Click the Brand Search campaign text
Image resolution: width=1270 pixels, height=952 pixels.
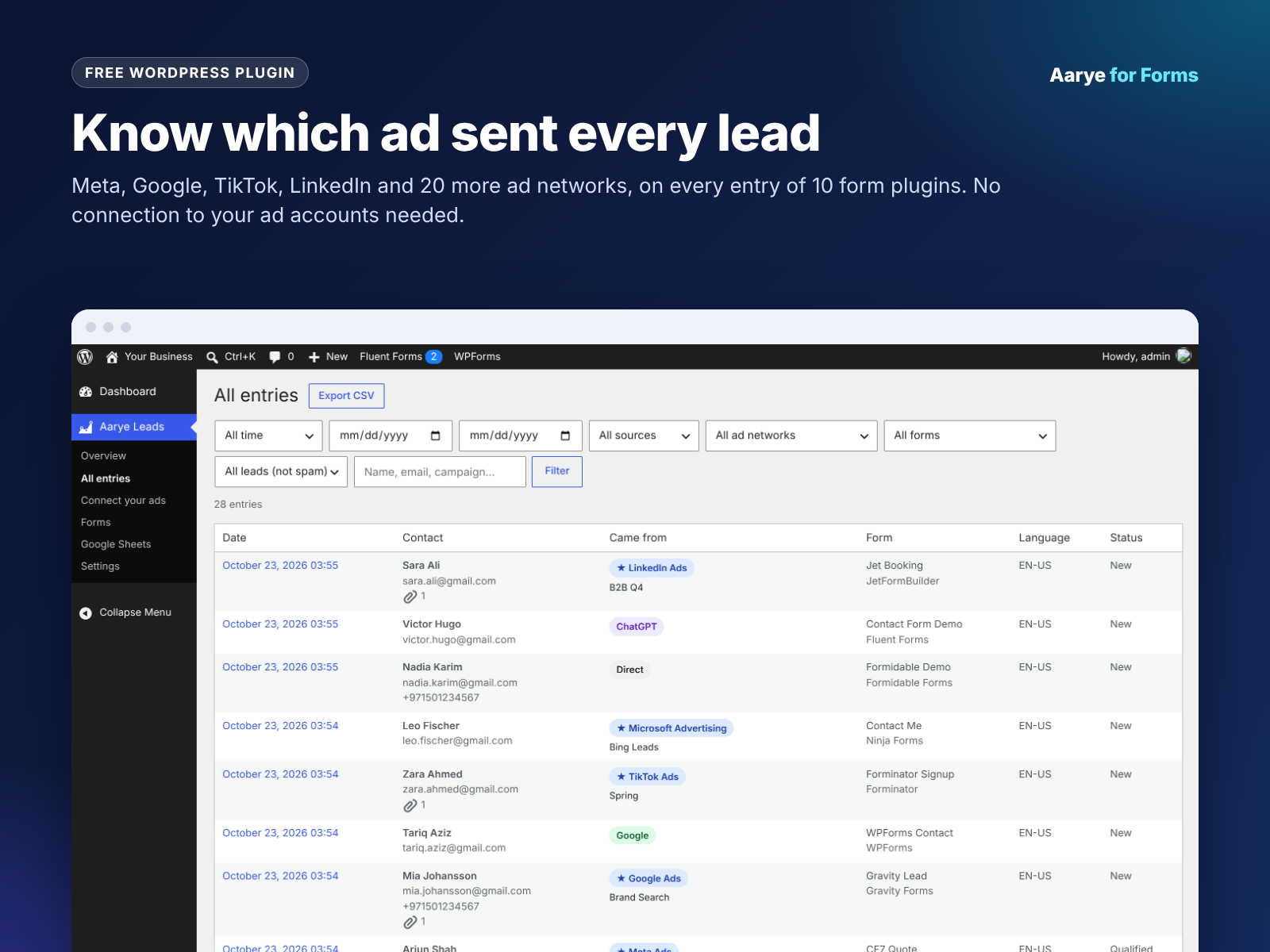(639, 897)
